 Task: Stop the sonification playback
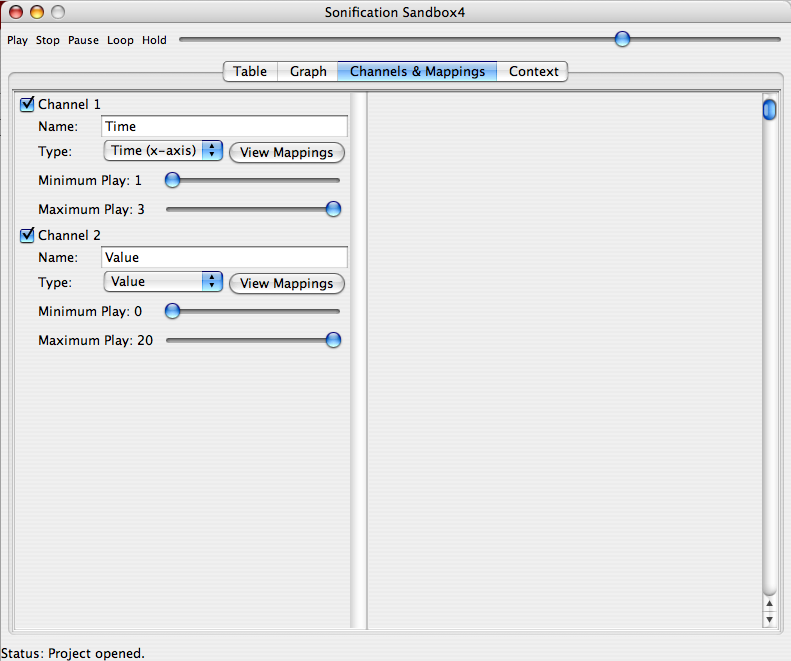[47, 40]
